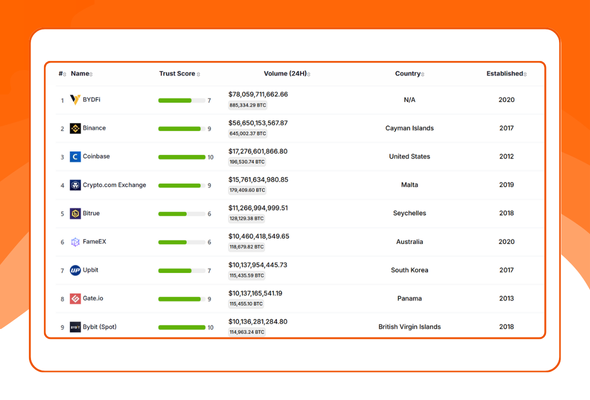The image size is (590, 400).
Task: Click Bybit (Spot) trust score bar
Action: click(182, 327)
